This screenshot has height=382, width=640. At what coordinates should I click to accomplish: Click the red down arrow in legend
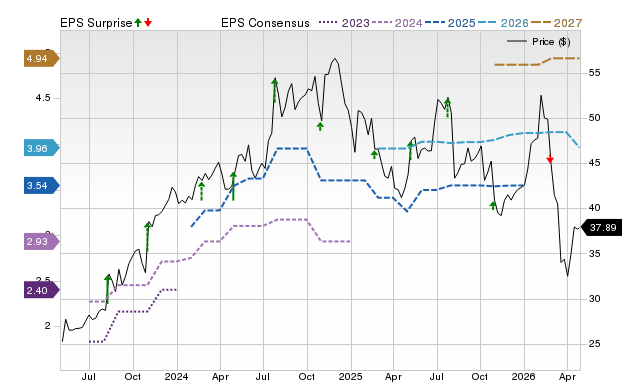pos(148,22)
